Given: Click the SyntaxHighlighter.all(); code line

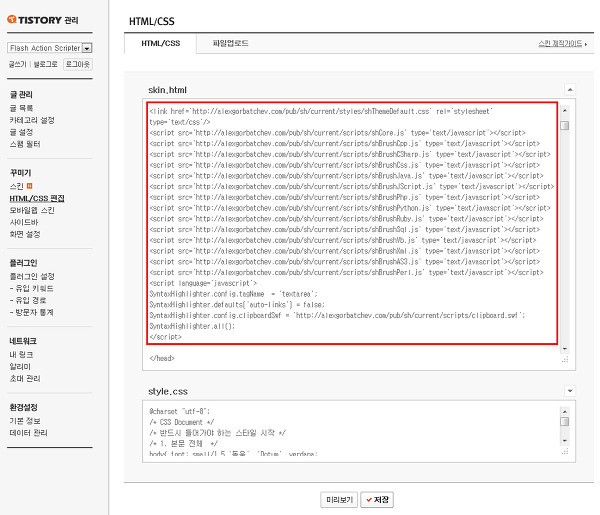Looking at the screenshot, I should (192, 326).
